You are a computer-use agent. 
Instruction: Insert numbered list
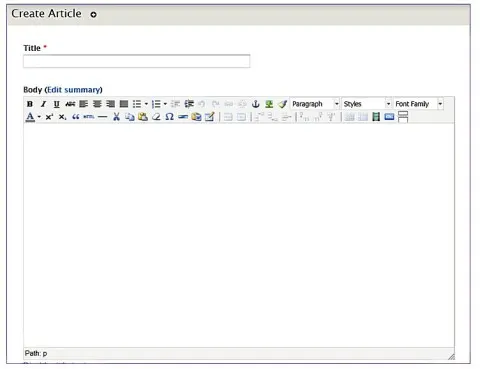point(156,104)
